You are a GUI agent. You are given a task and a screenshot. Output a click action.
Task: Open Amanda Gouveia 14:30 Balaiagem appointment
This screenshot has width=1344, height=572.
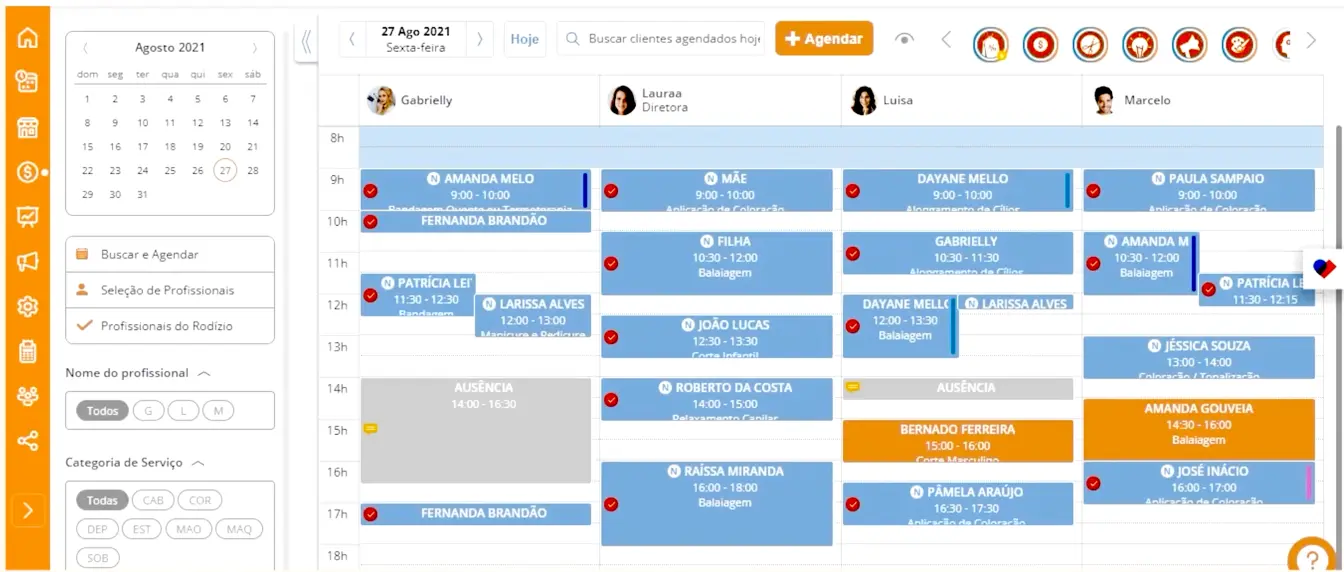[x=1199, y=429]
